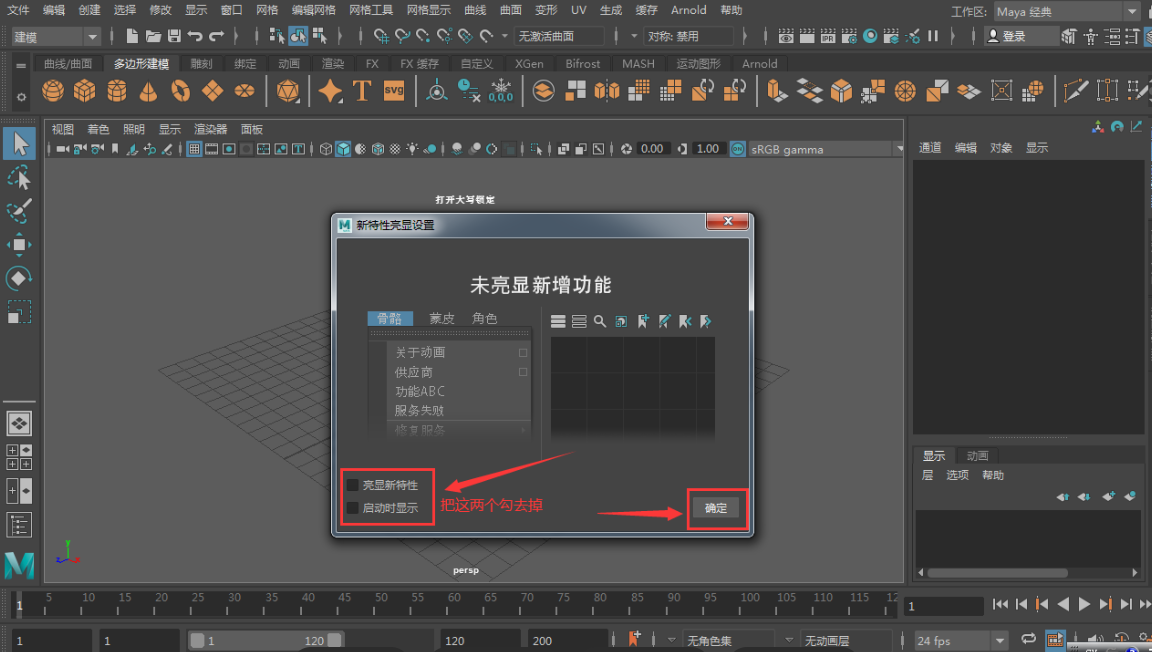The image size is (1152, 652).
Task: Select the Rotate tool in toolbox
Action: pyautogui.click(x=19, y=279)
